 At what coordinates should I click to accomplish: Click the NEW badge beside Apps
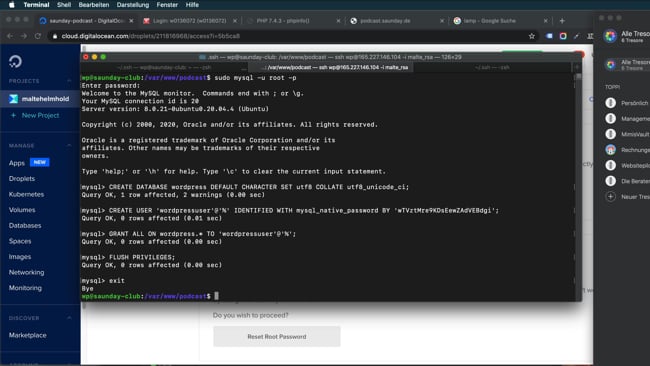coord(39,162)
